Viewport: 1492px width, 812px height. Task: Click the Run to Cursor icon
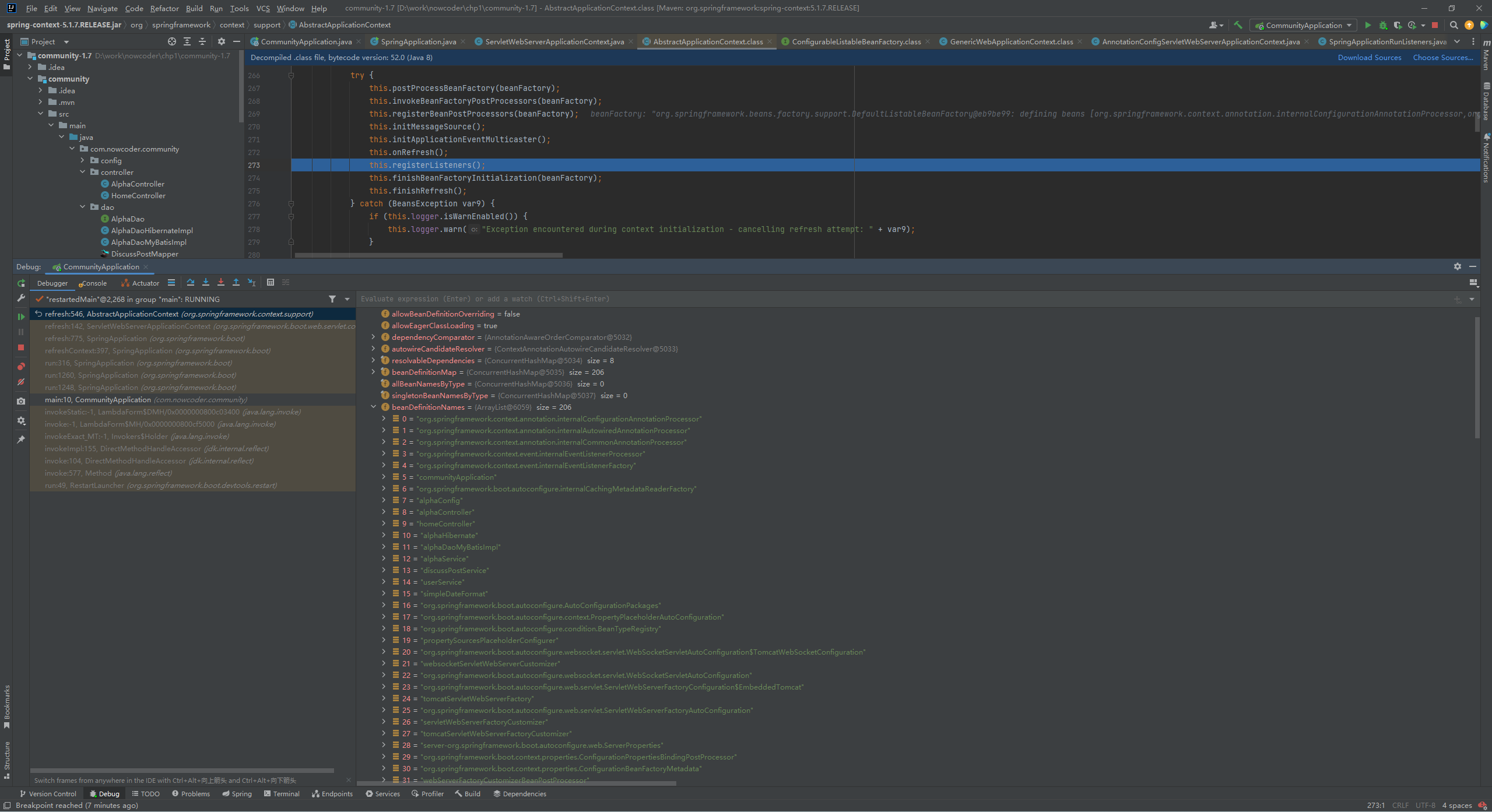point(251,283)
